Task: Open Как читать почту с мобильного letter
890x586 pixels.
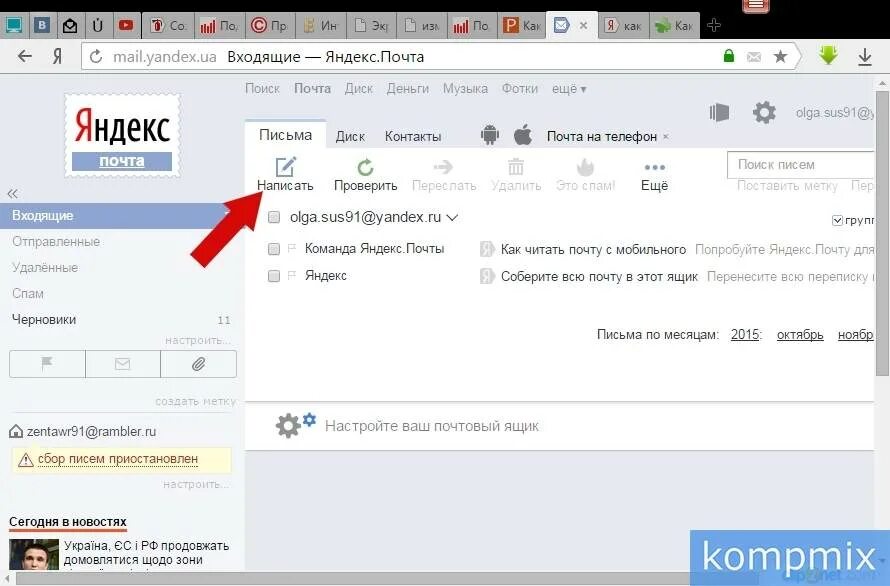Action: pos(593,250)
